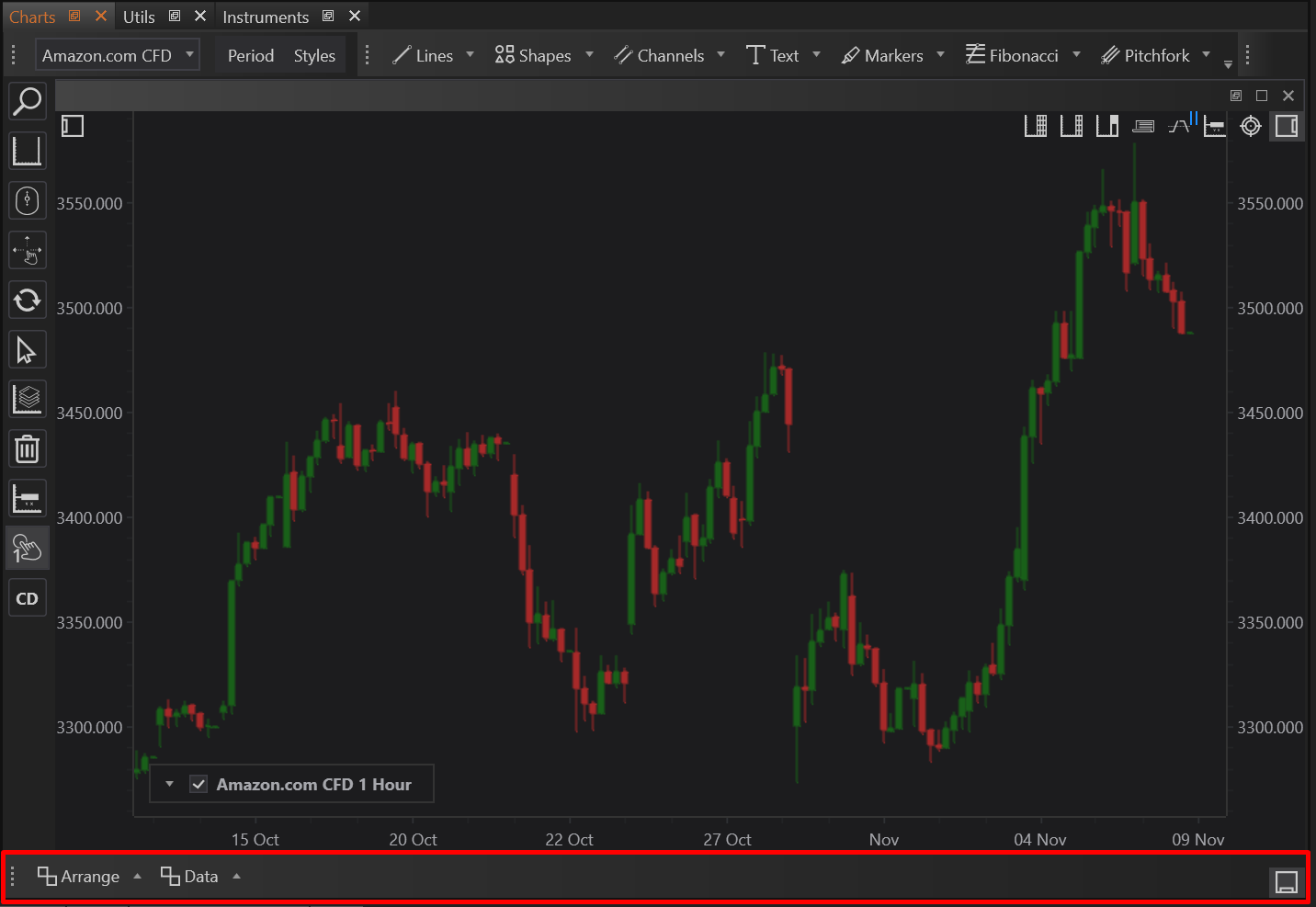1316x907 pixels.
Task: Toggle the left panel button on chart
Action: (x=73, y=126)
